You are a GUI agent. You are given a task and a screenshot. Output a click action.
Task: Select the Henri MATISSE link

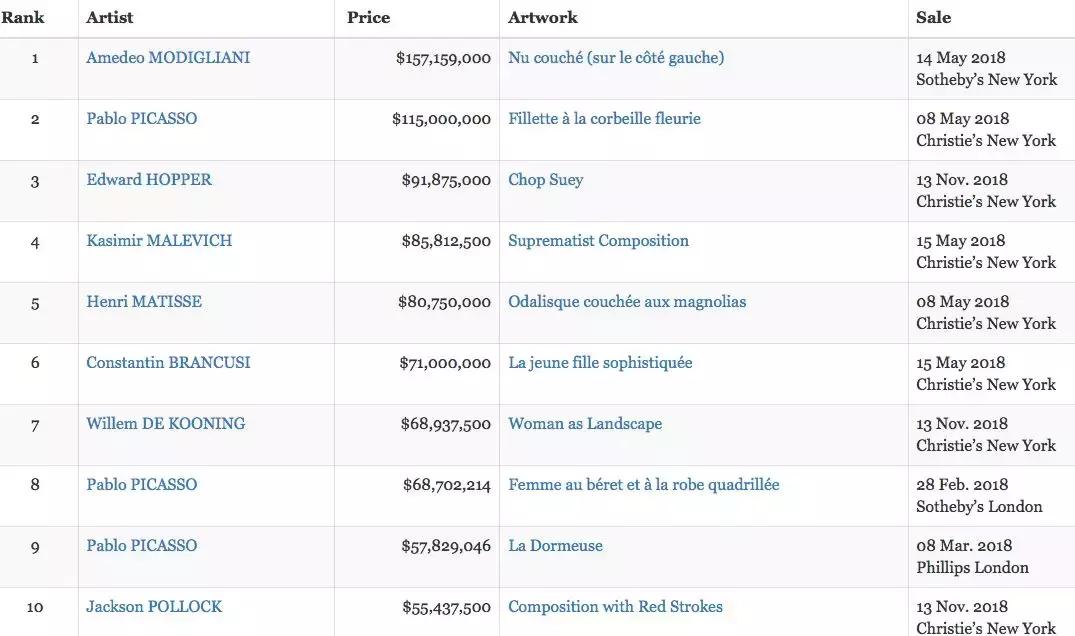pyautogui.click(x=144, y=302)
